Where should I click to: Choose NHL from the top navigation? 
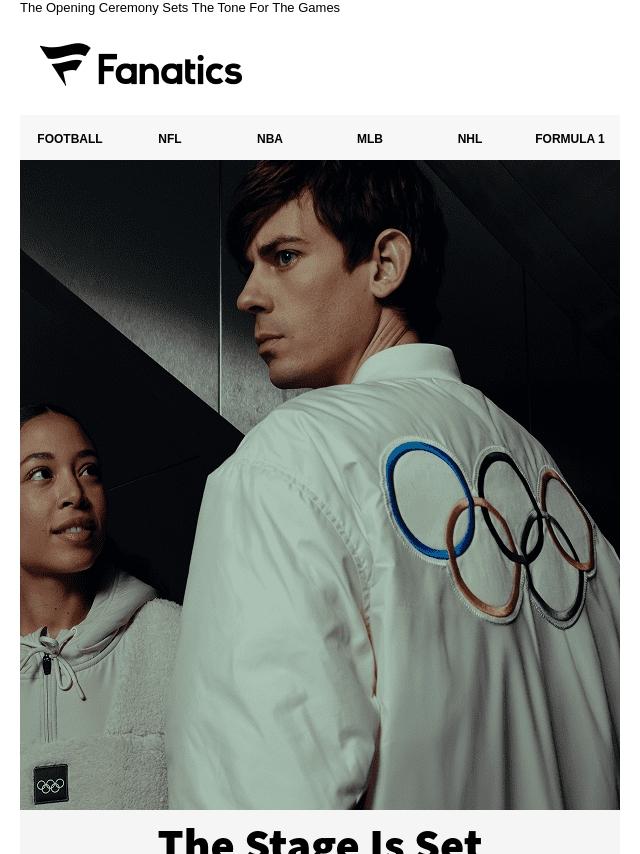(470, 139)
